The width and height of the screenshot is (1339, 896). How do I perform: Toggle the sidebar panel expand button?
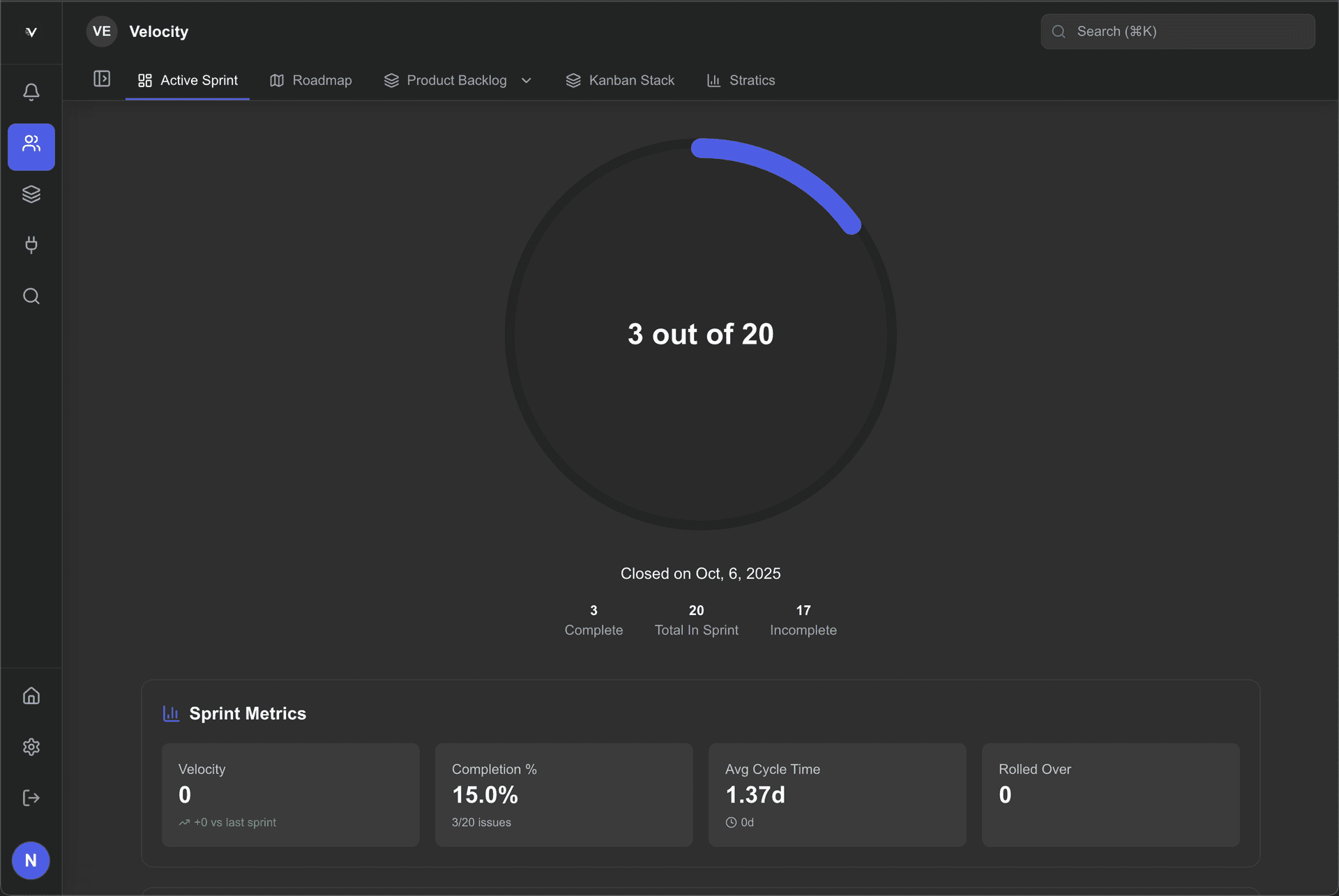(x=102, y=79)
